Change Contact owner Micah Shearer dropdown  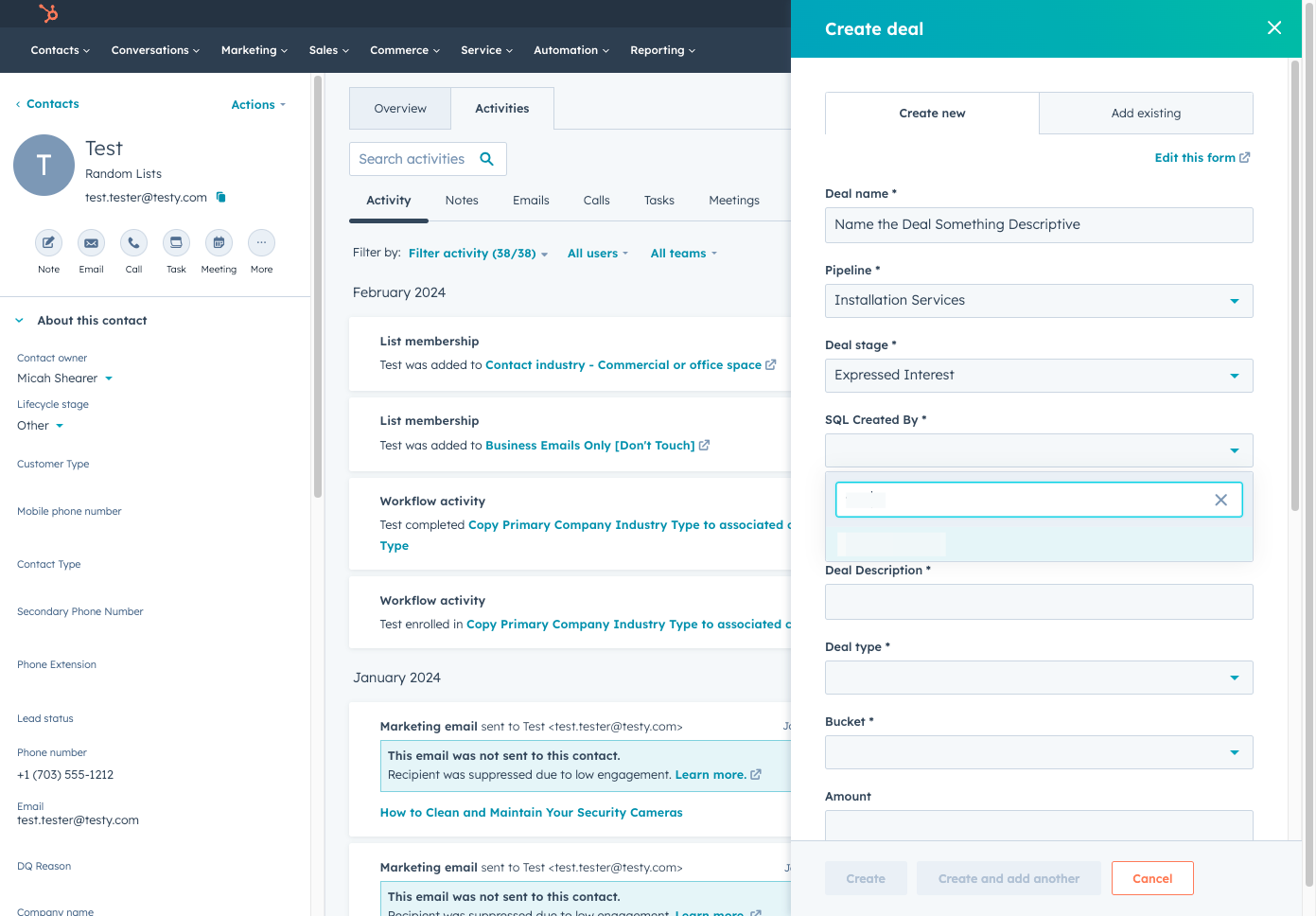[x=65, y=379]
